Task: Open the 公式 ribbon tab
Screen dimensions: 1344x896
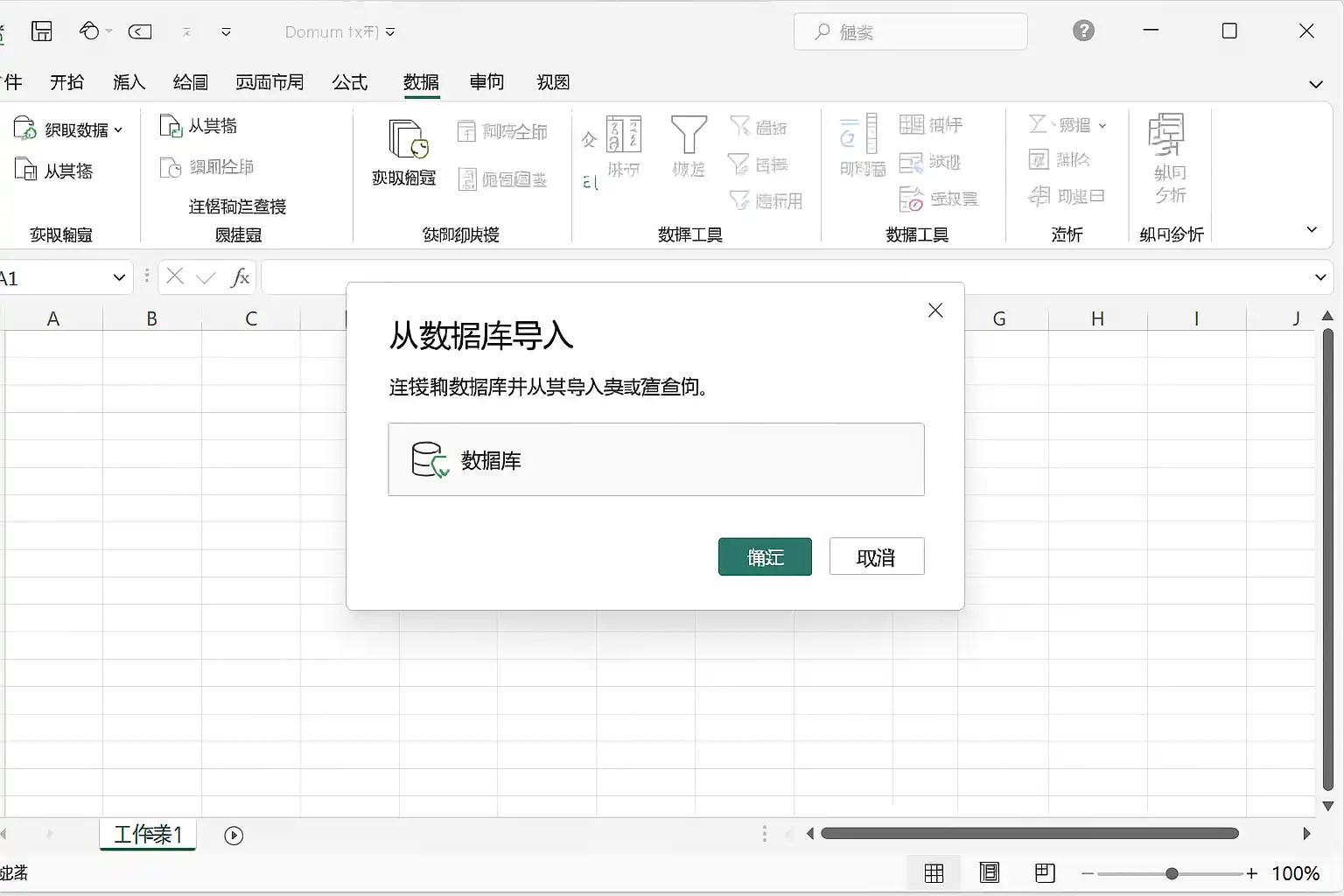Action: pos(350,82)
